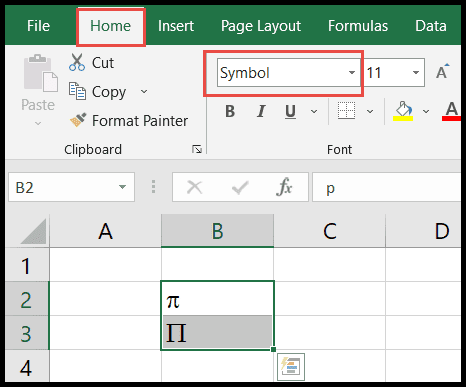
Task: Click the Copy icon
Action: click(77, 91)
